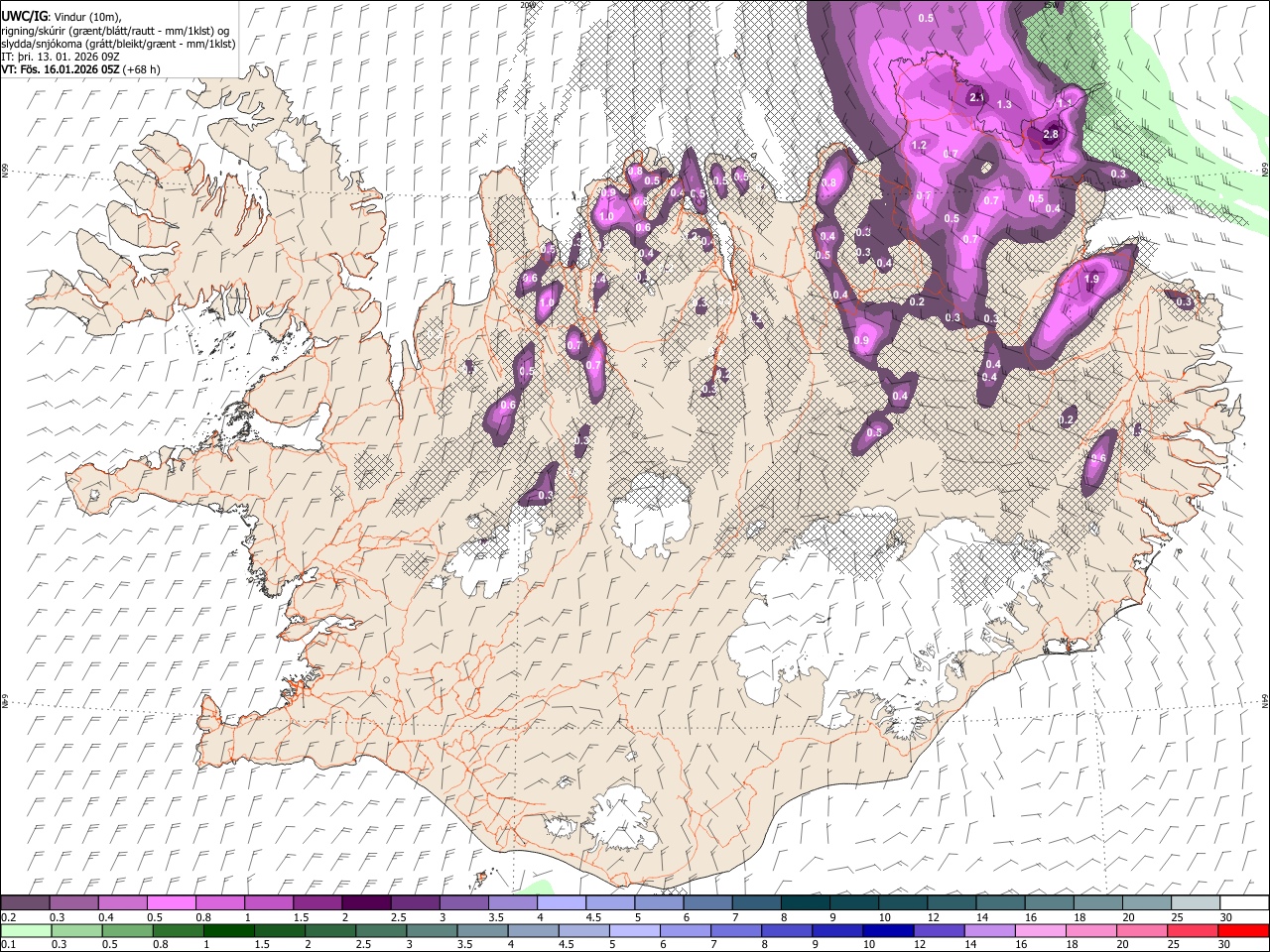This screenshot has height=952, width=1270.
Task: Pick the lavender 4 swatch in snow scale
Action: [562, 902]
